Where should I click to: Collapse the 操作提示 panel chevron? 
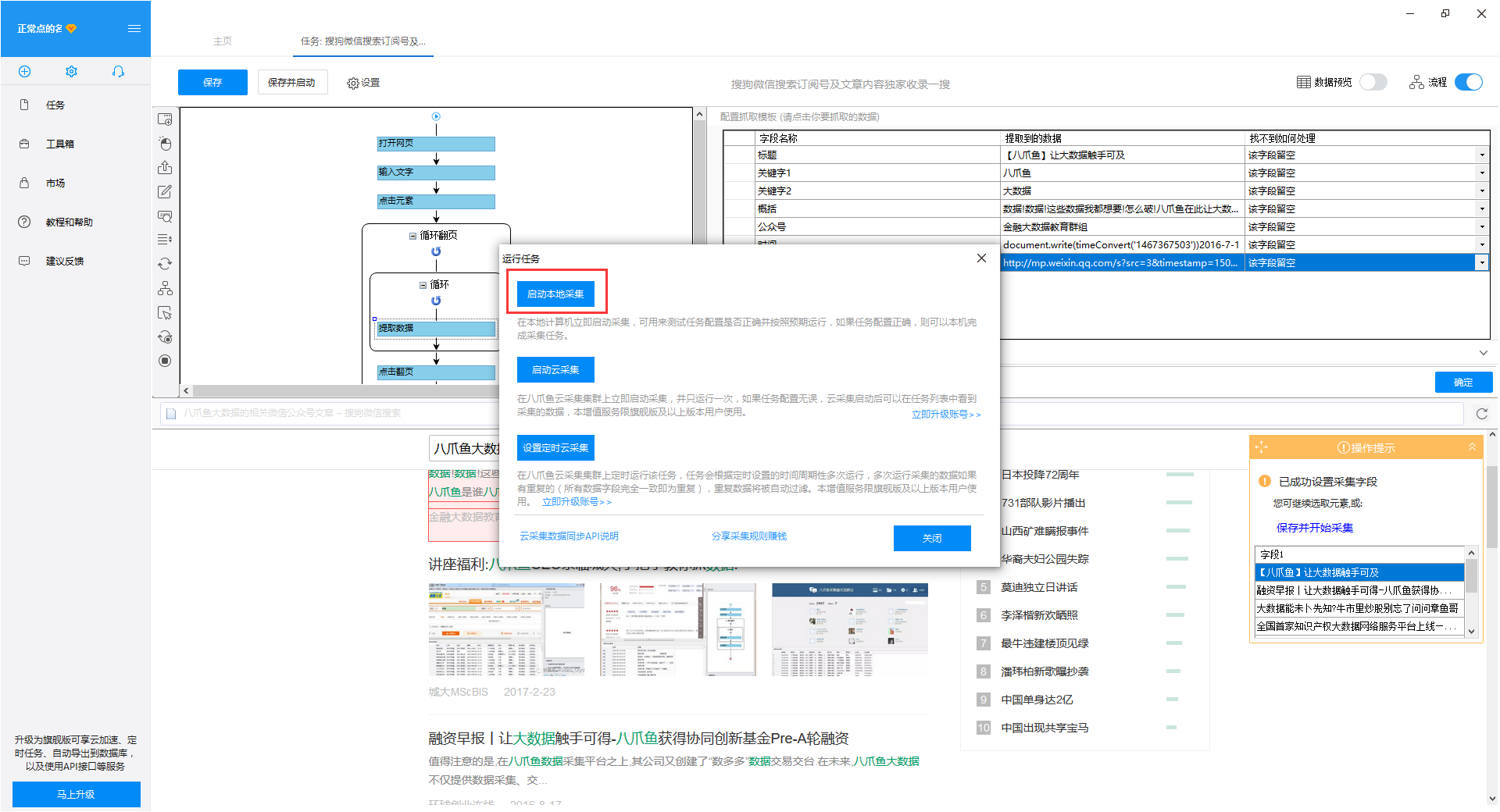coord(1472,447)
